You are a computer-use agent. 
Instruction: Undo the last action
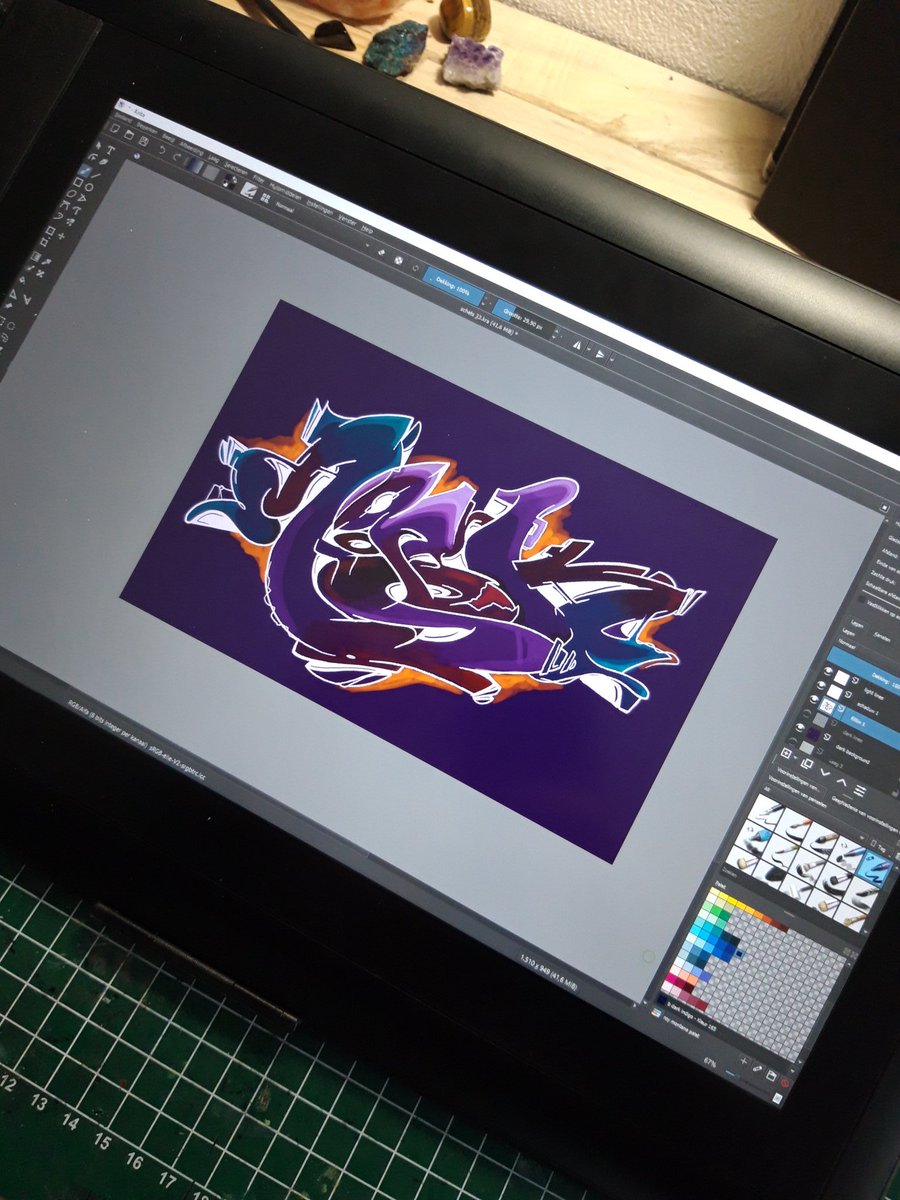point(162,150)
